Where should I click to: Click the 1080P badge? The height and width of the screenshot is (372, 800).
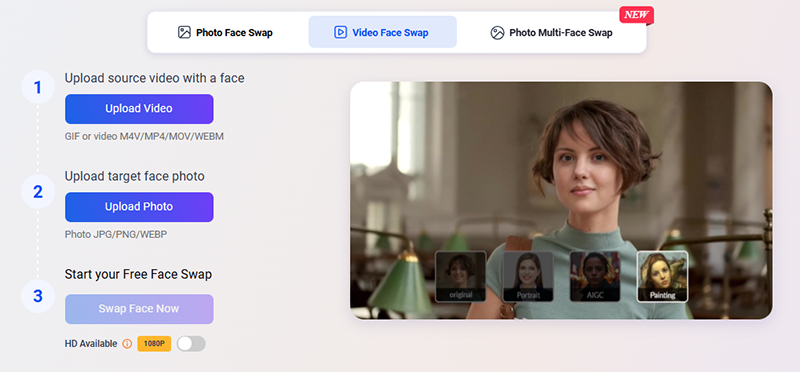pyautogui.click(x=154, y=344)
